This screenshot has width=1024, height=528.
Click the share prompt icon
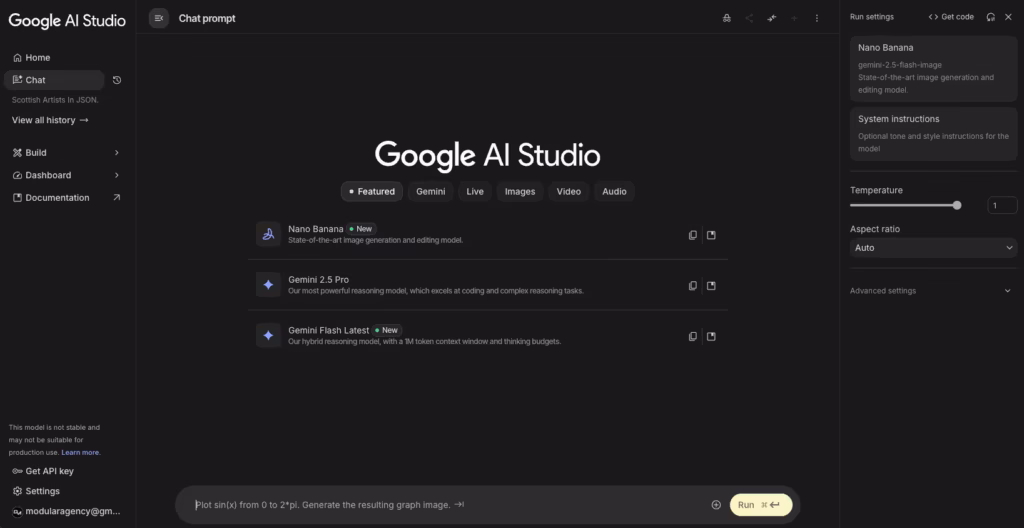coord(749,18)
